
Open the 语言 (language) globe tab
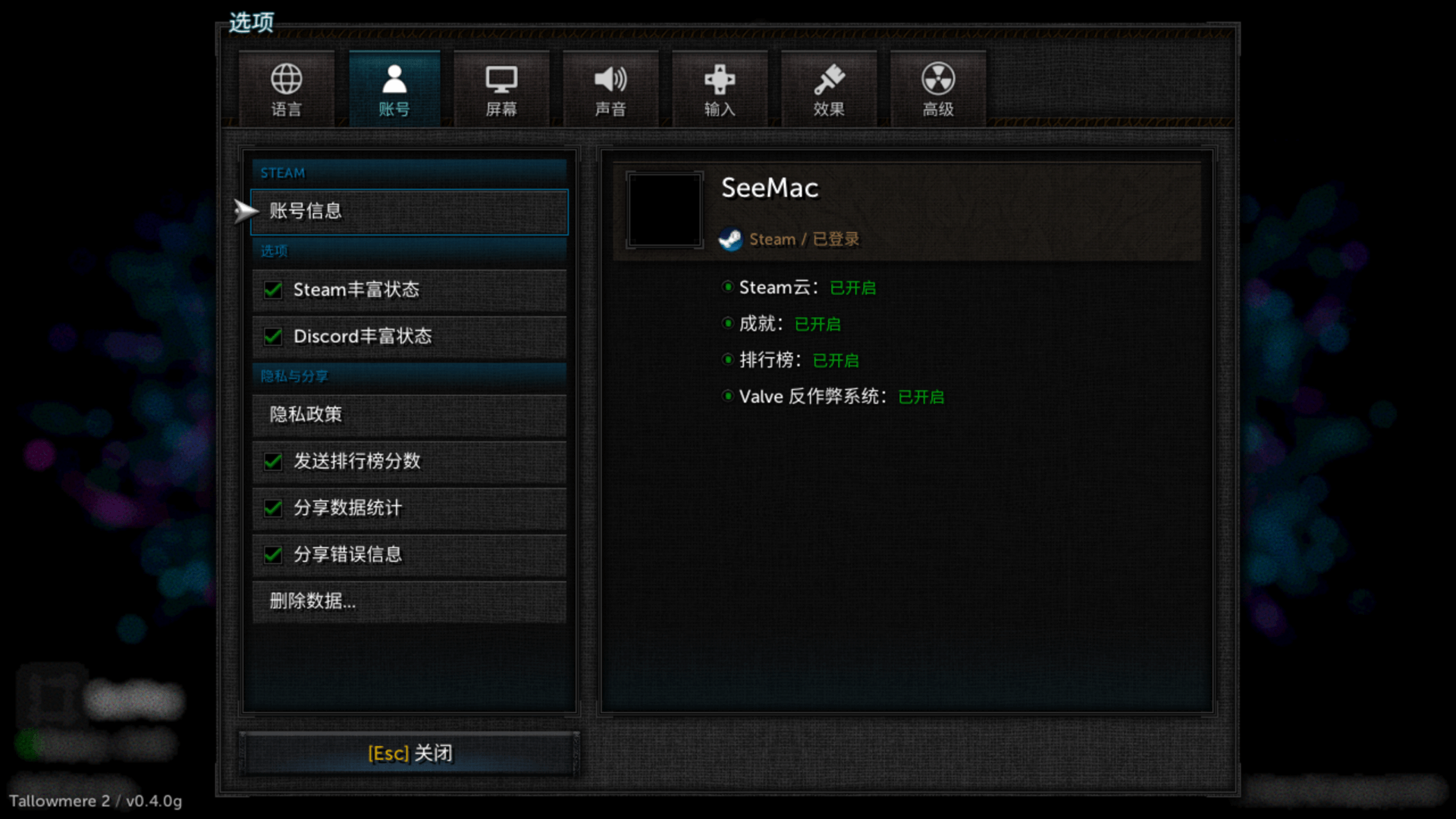[287, 88]
